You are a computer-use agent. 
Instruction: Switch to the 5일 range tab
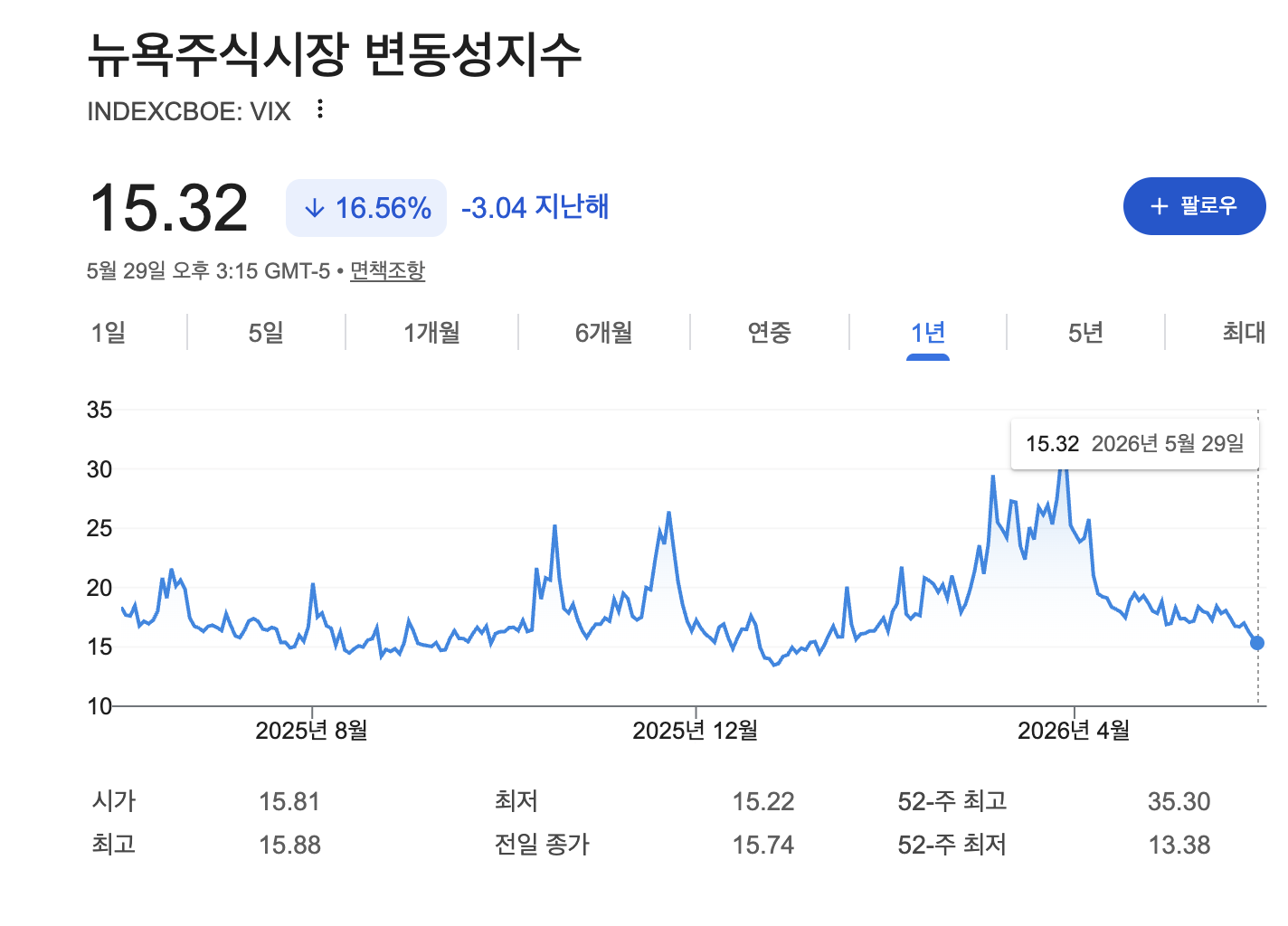(x=266, y=333)
